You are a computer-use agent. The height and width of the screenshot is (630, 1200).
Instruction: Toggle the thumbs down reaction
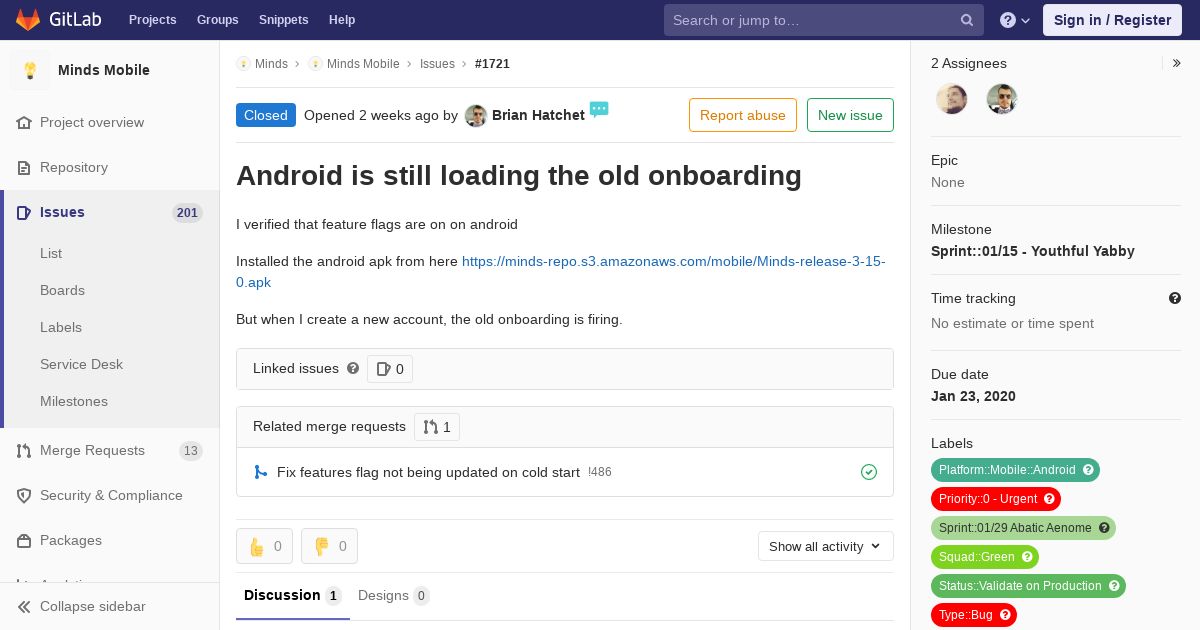tap(330, 546)
